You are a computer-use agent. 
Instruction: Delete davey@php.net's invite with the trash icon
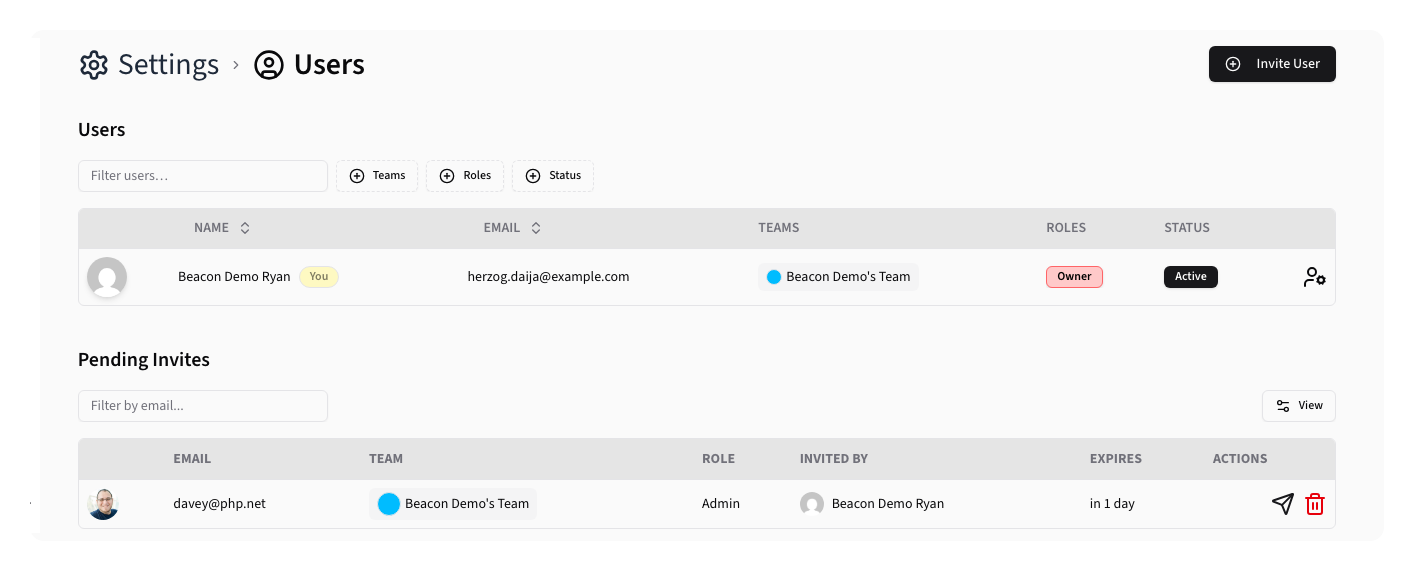point(1315,504)
